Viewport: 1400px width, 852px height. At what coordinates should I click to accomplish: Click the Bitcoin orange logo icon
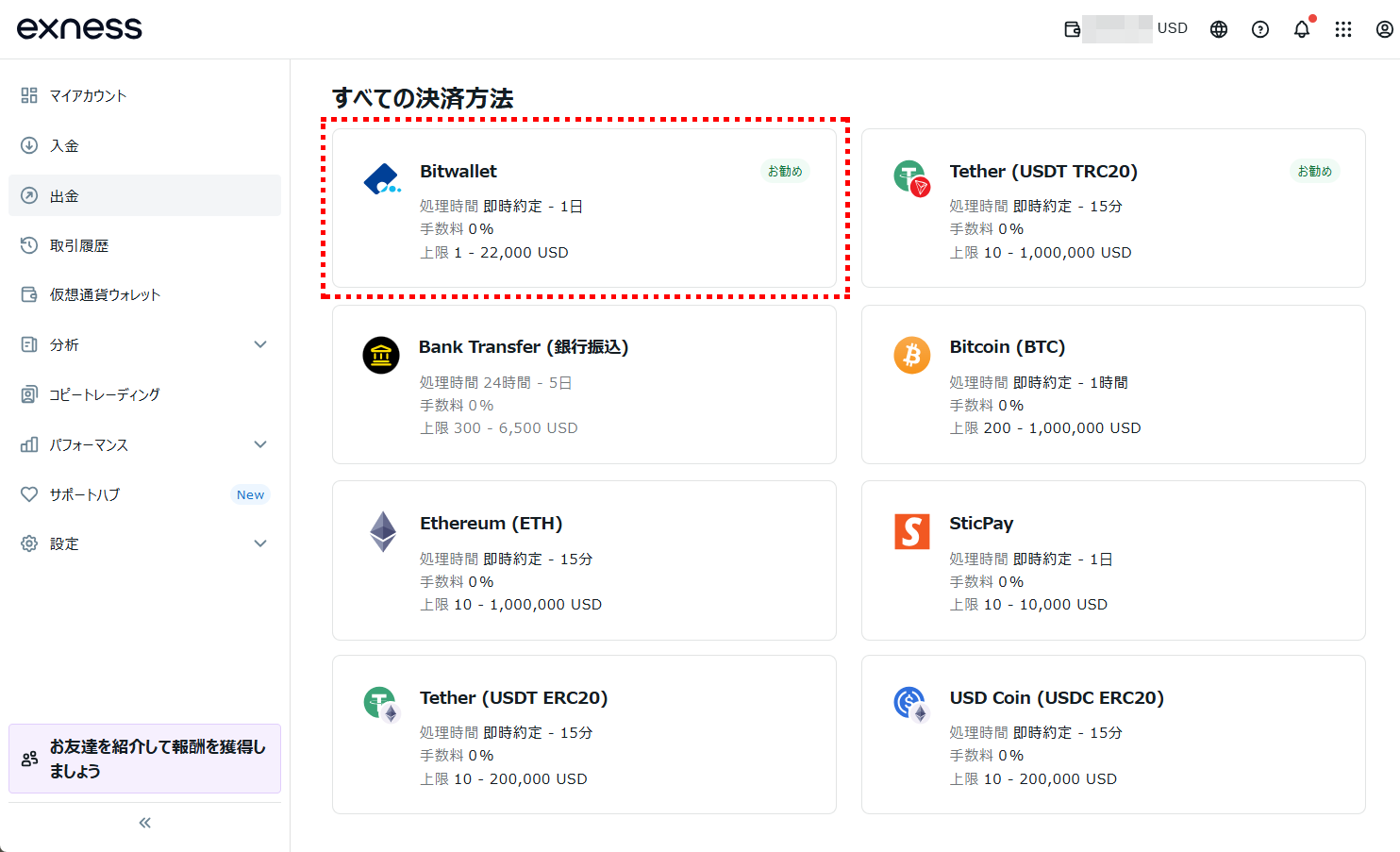[912, 355]
